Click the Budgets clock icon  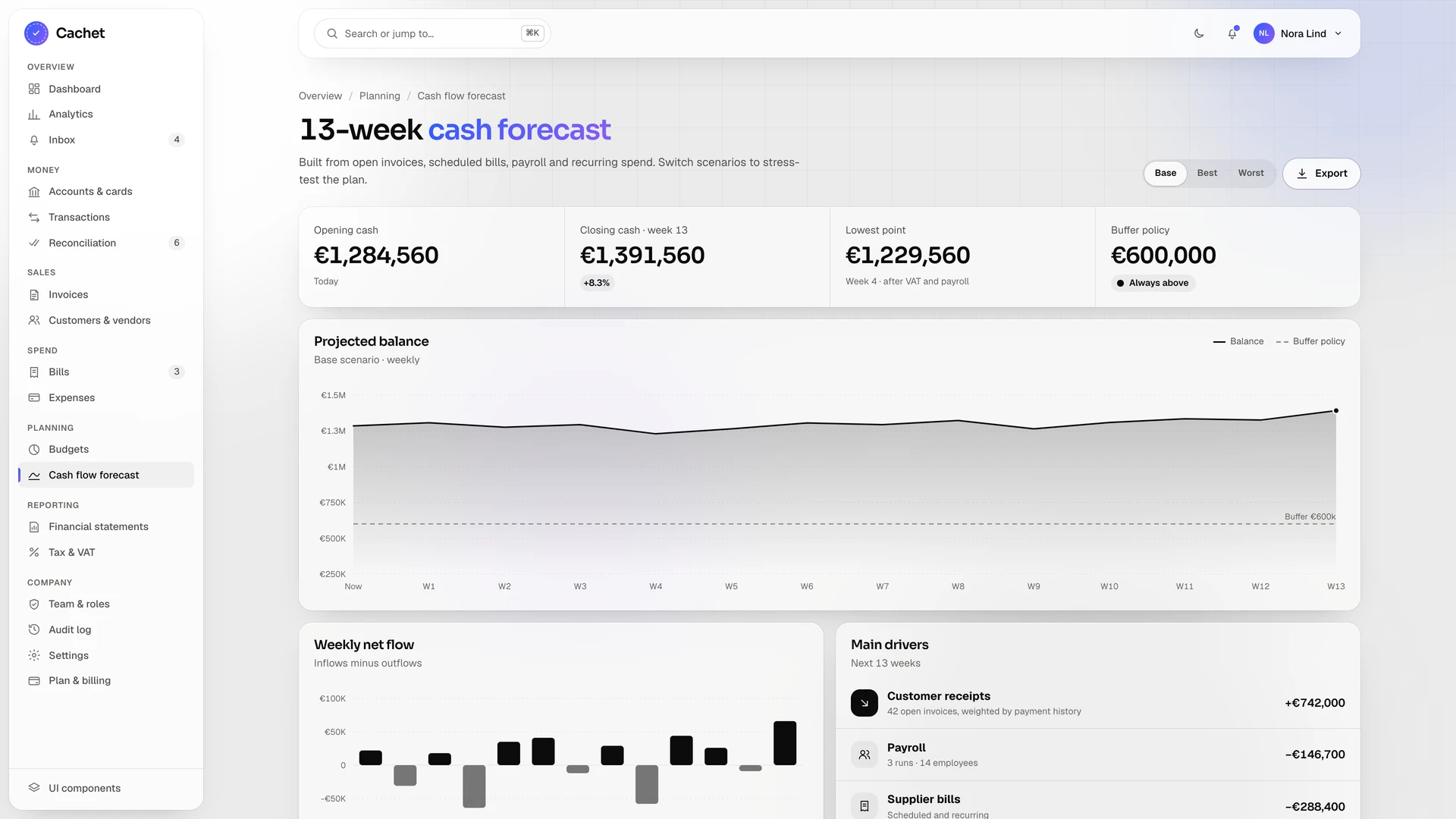point(34,450)
